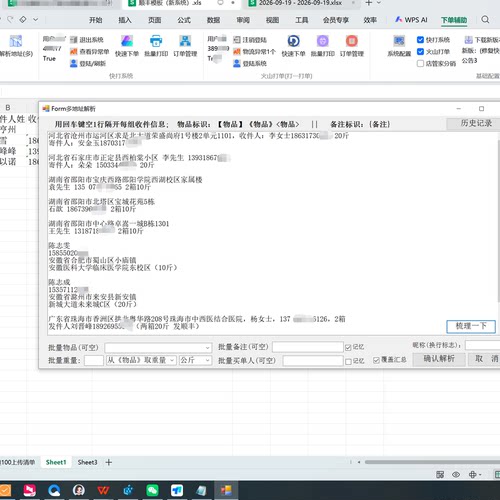Open the 开始 ribbon tab
Viewport: 500px width, 500px height.
pos(96,20)
